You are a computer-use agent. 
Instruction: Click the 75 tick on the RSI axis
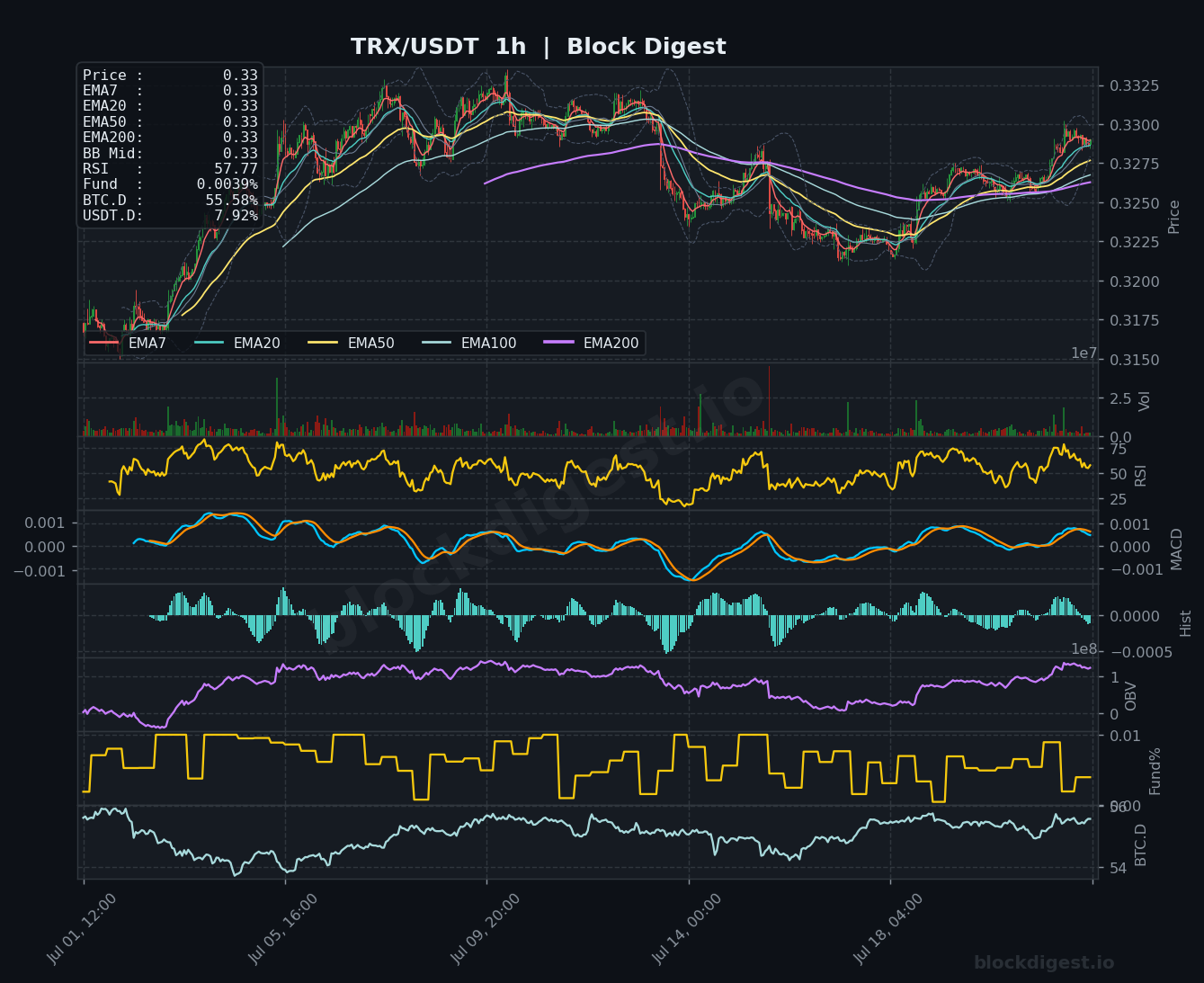(1119, 449)
